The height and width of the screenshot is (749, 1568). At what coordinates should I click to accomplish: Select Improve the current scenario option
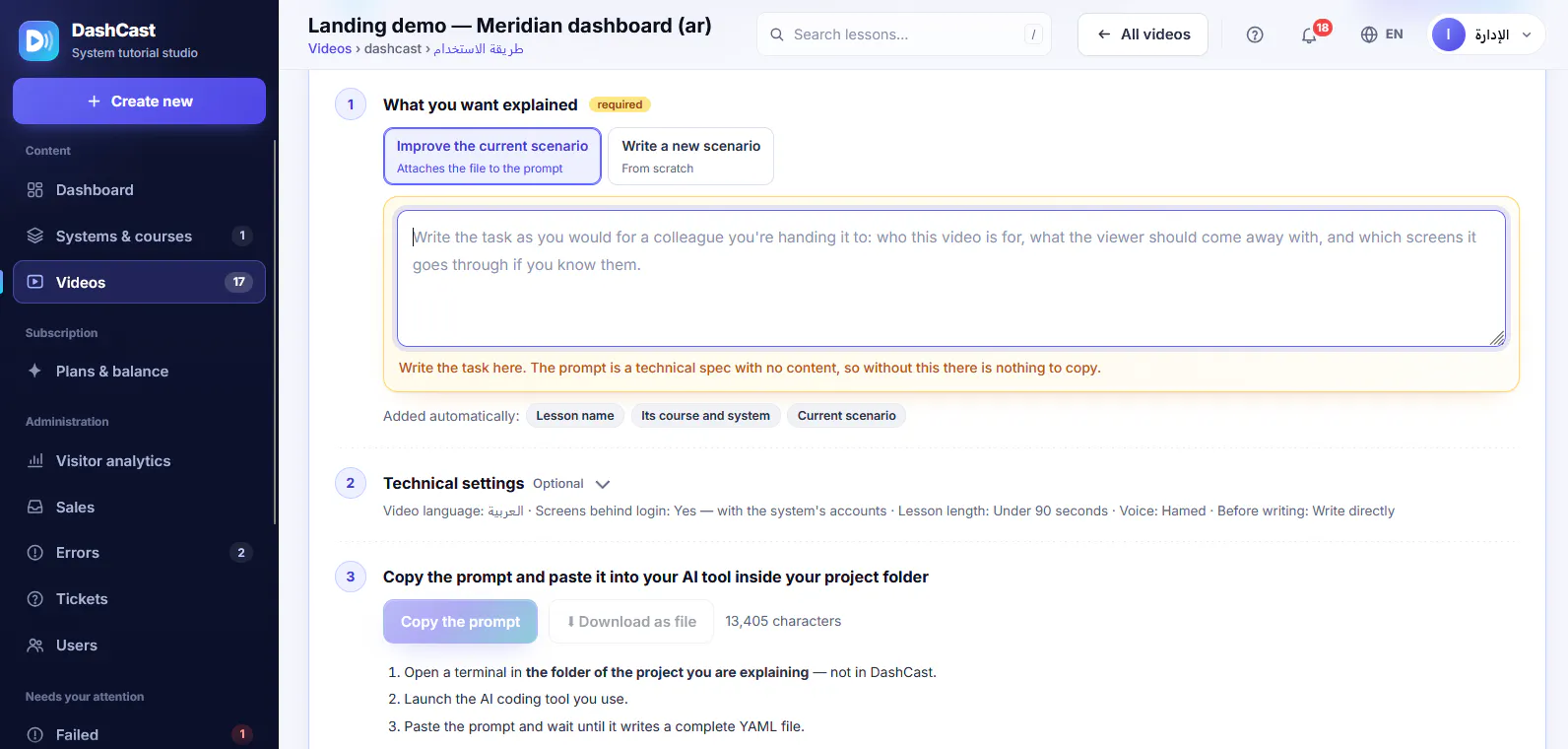492,156
